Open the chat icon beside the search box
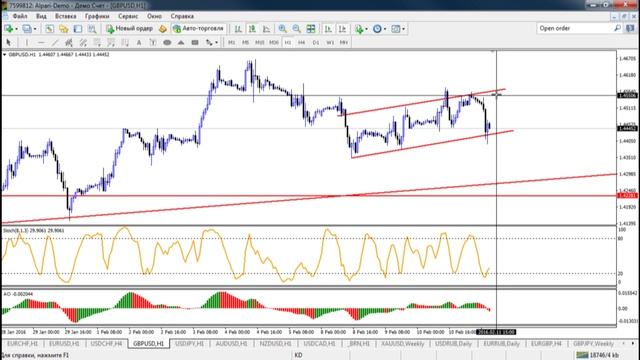This screenshot has width=640, height=360. click(630, 28)
